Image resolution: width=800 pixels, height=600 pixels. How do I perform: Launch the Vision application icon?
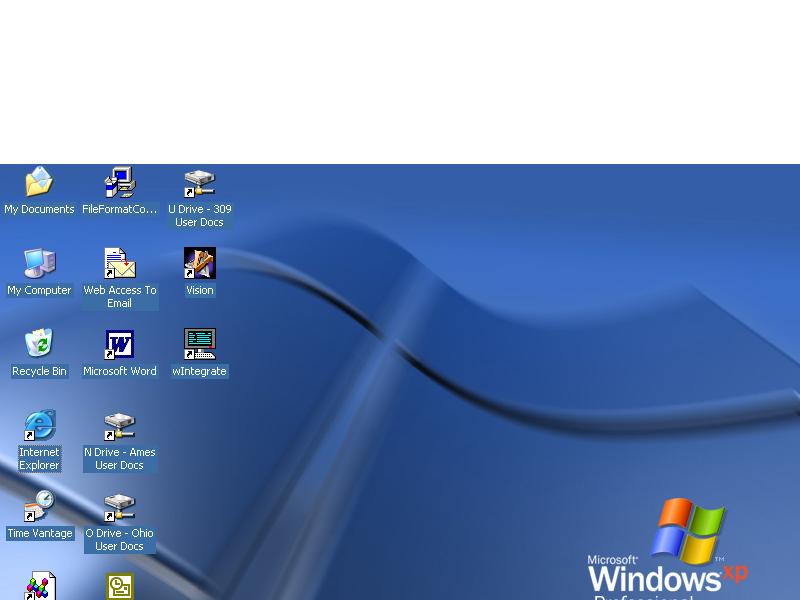coord(198,263)
